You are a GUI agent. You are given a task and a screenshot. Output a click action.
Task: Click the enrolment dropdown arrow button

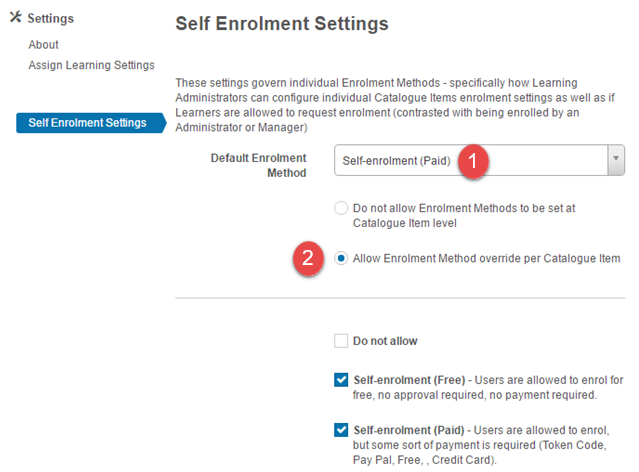(616, 159)
